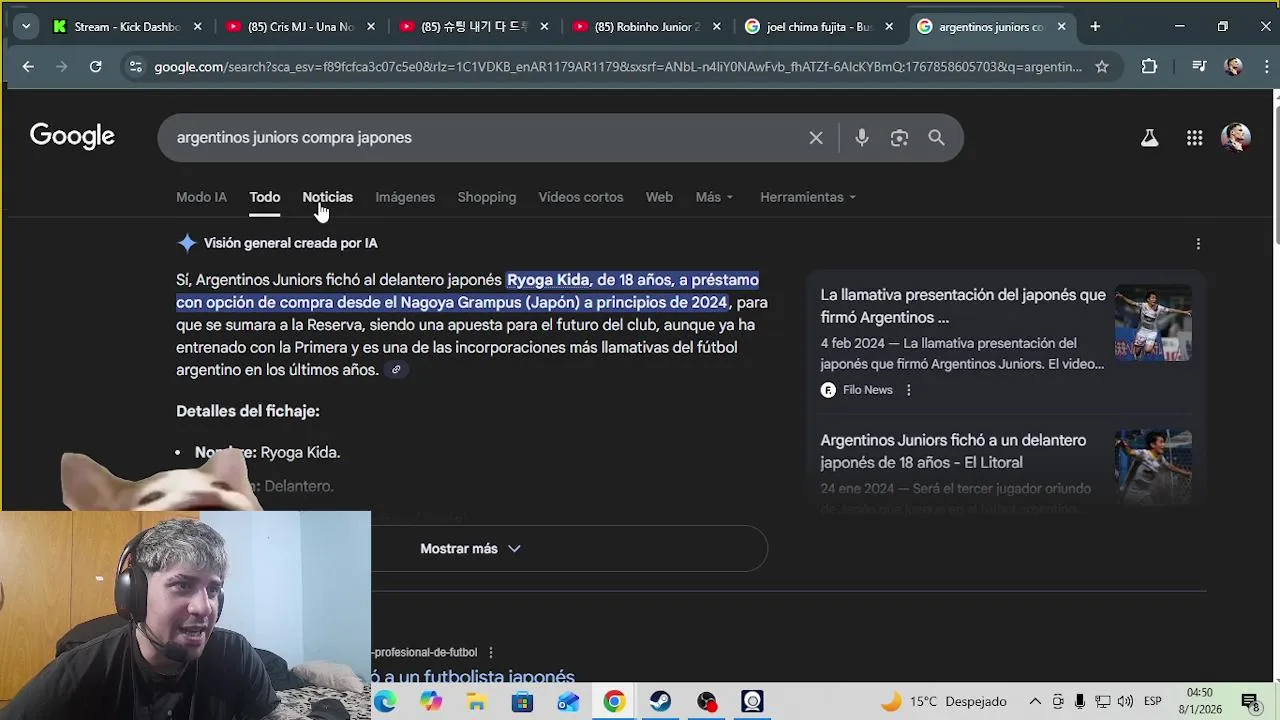
Task: Open Microsoft Store from the taskbar
Action: click(523, 702)
